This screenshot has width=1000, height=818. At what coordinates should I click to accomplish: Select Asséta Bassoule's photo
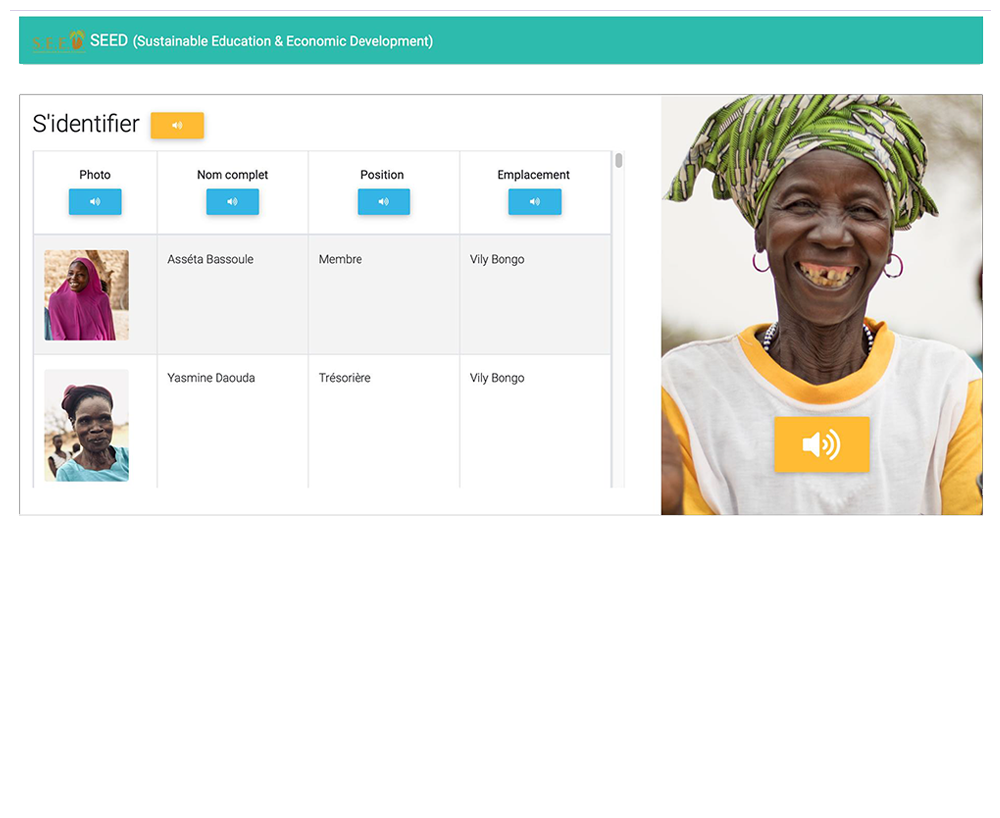click(x=86, y=295)
